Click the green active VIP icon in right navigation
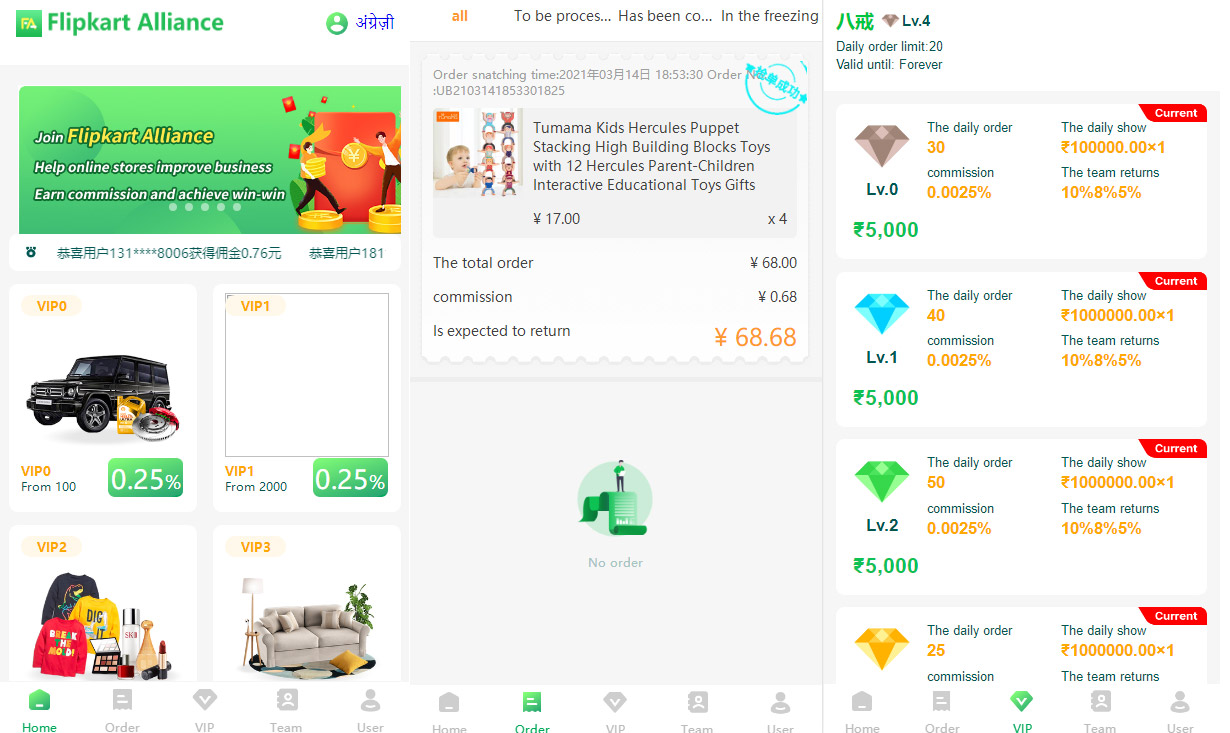Viewport: 1230px width, 733px height. coord(1021,701)
